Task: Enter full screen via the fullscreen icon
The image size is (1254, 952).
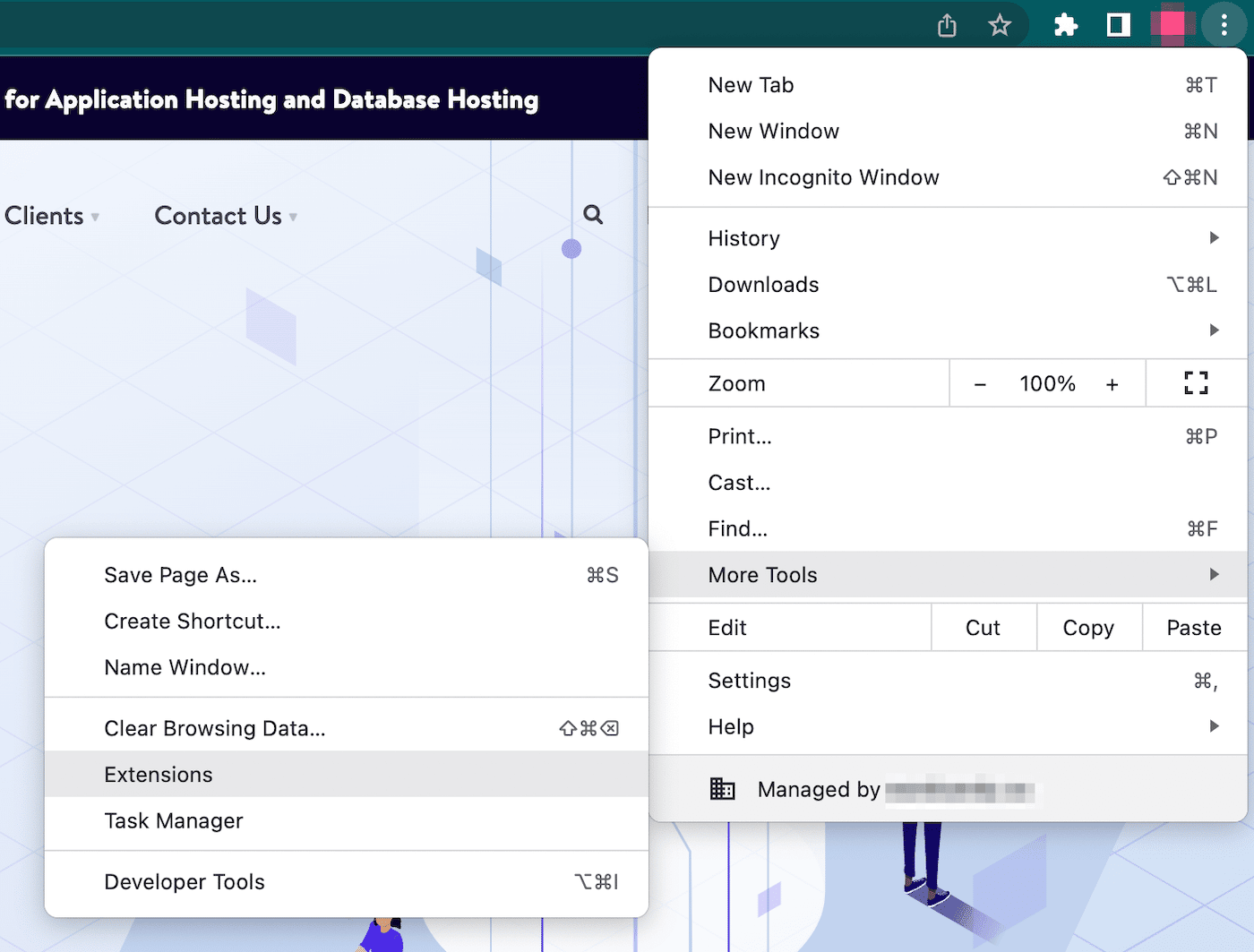Action: [x=1195, y=382]
